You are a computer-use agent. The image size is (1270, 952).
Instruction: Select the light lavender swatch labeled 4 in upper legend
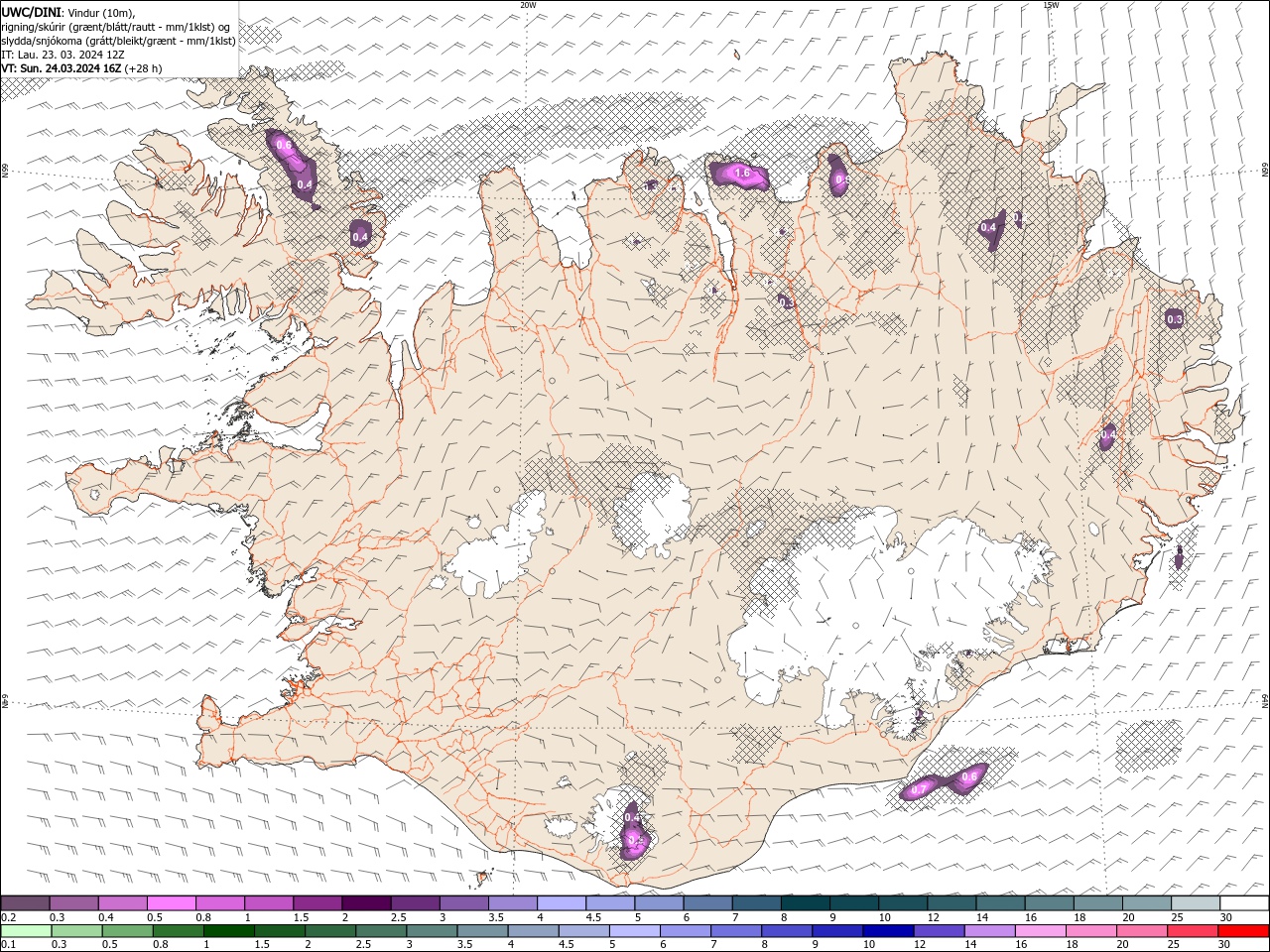[561, 903]
